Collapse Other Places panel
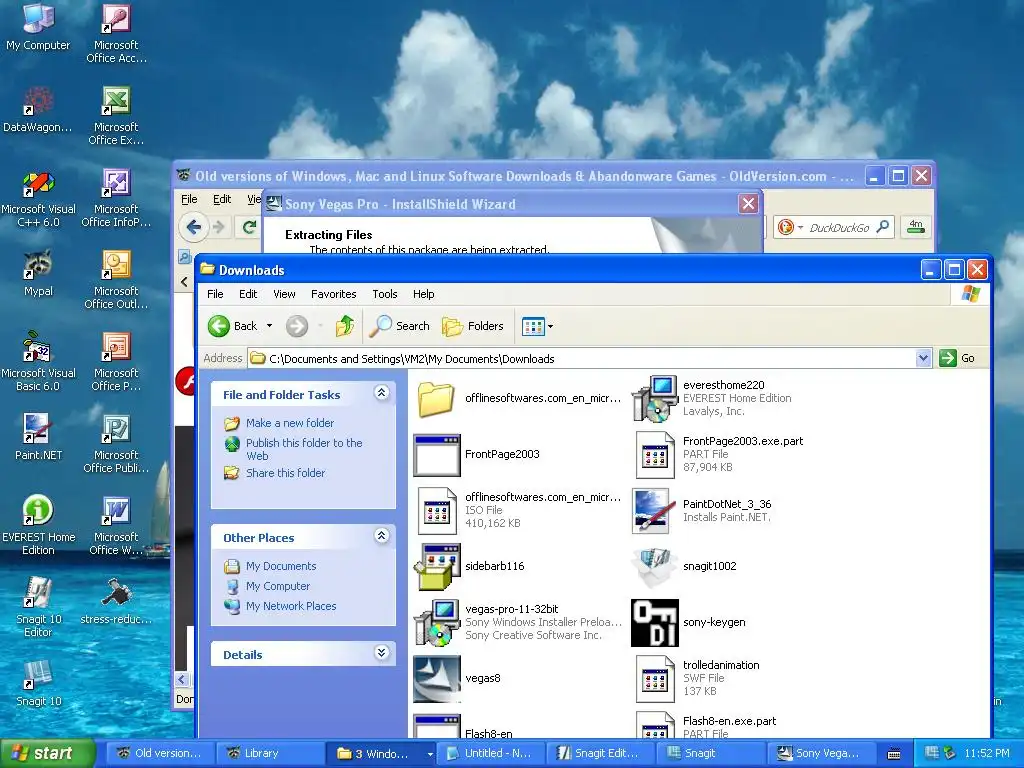 coord(382,536)
